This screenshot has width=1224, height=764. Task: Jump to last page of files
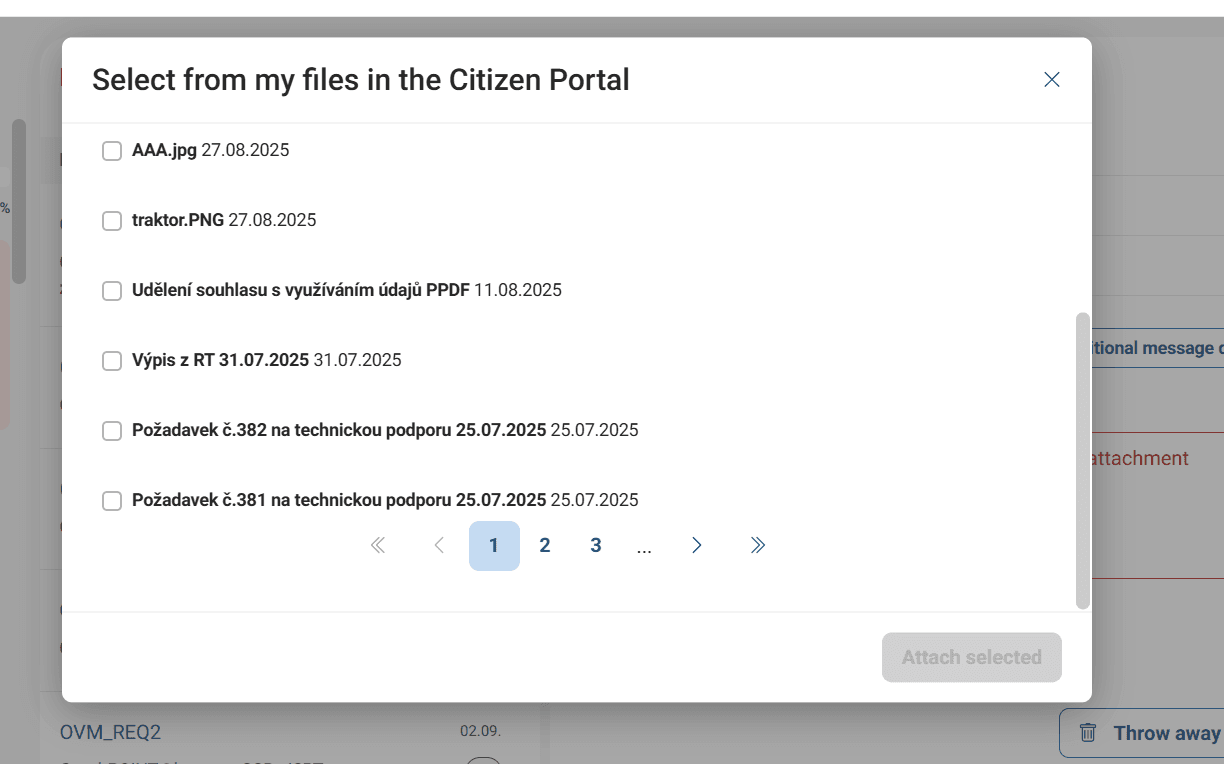[758, 545]
